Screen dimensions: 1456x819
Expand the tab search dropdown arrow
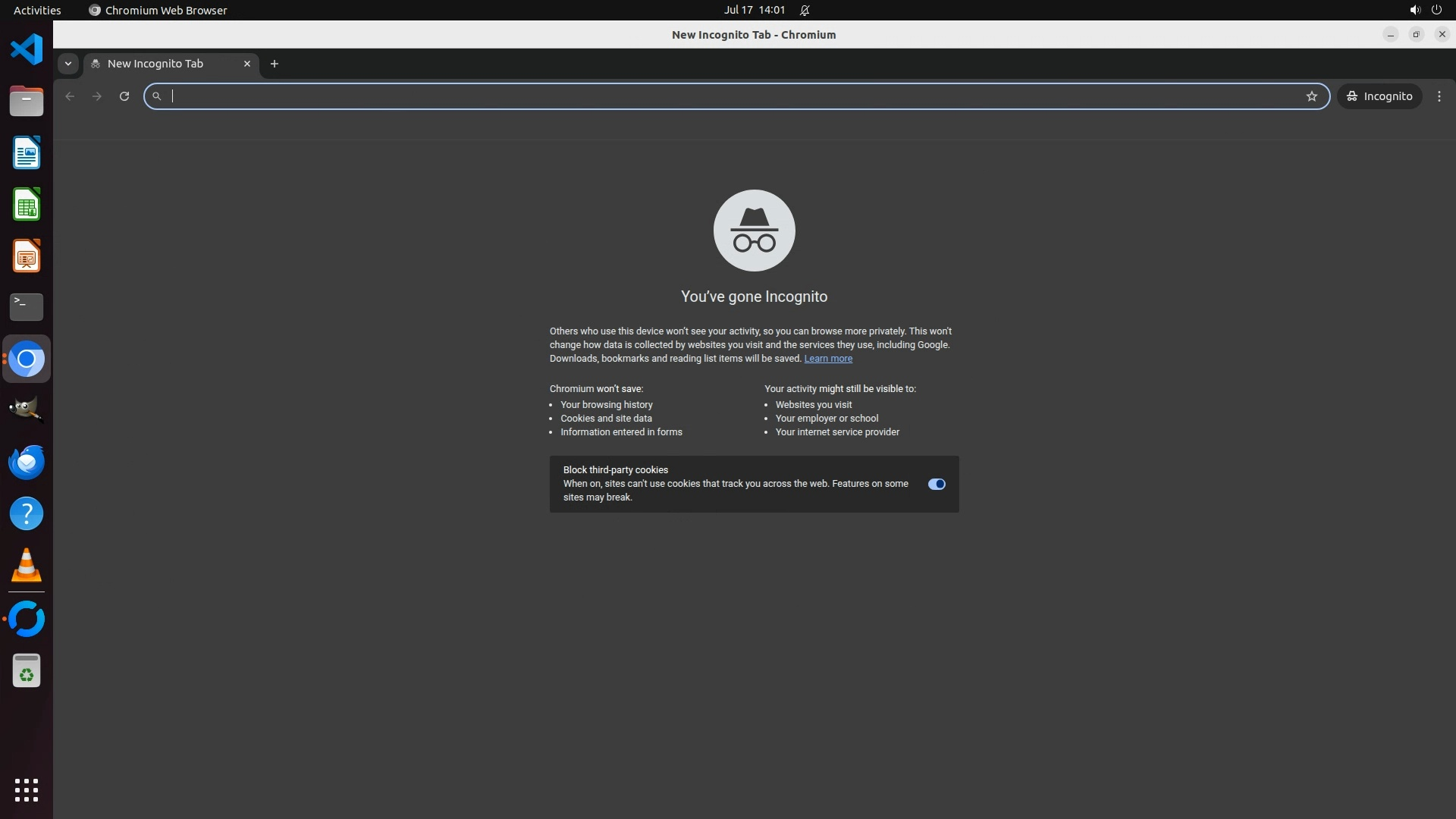pyautogui.click(x=68, y=64)
